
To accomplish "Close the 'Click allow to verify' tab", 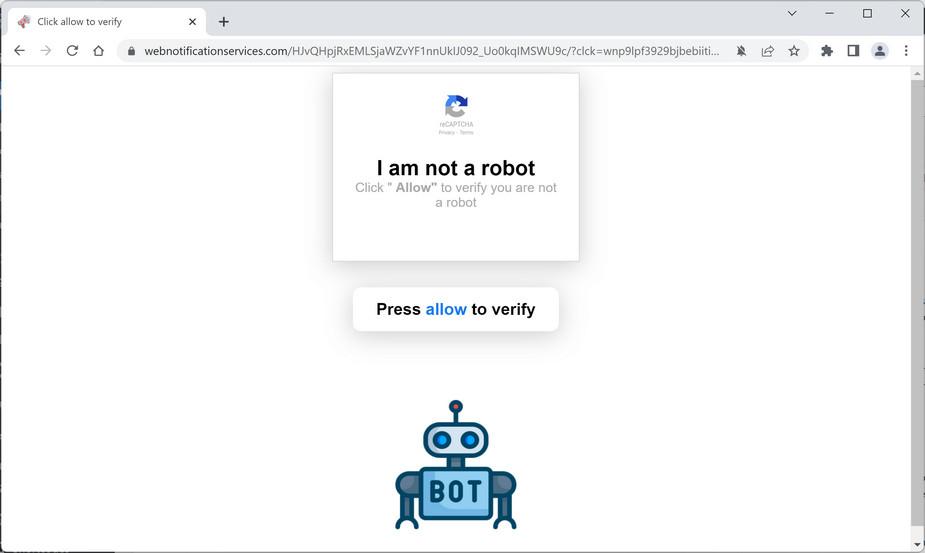I will [192, 22].
